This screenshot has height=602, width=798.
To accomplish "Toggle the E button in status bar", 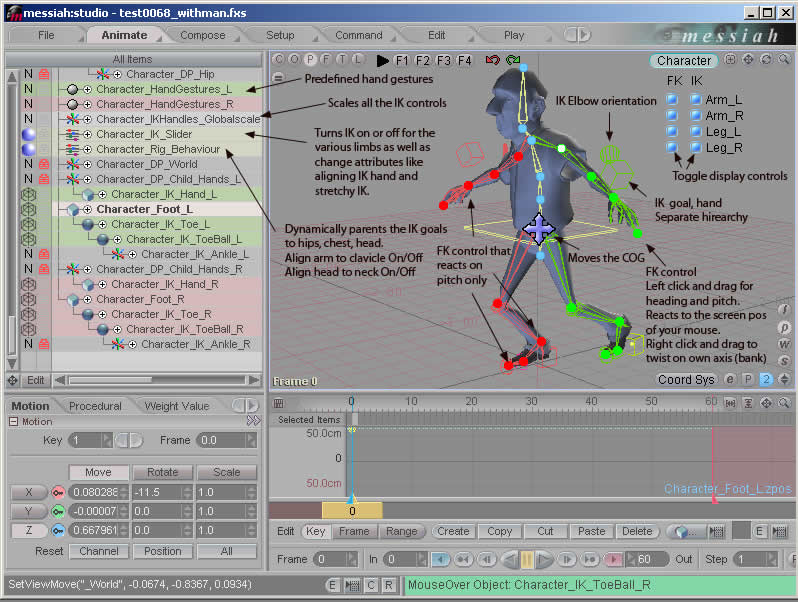I will click(332, 585).
